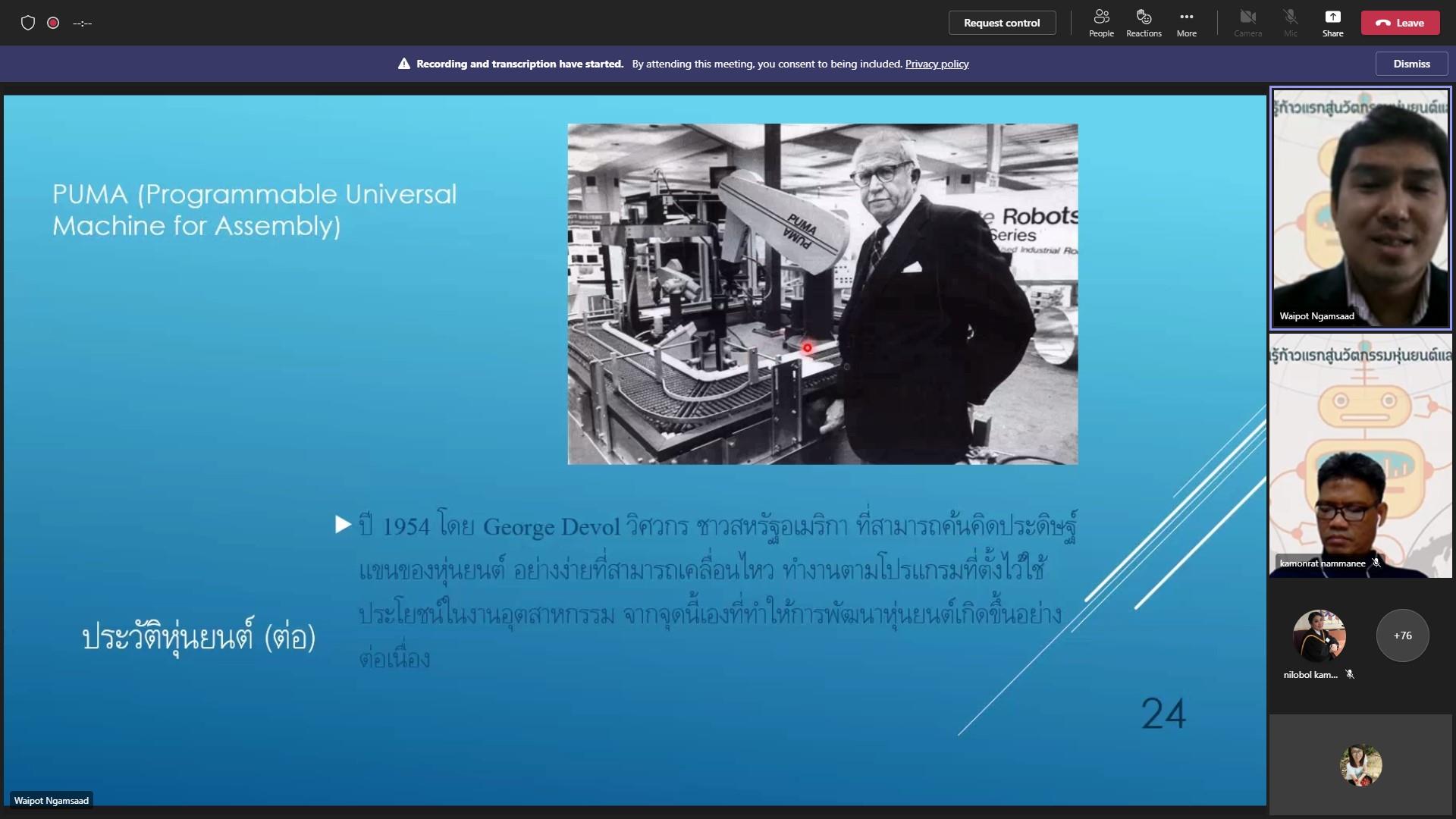Toggle the Camera button

click(1247, 23)
